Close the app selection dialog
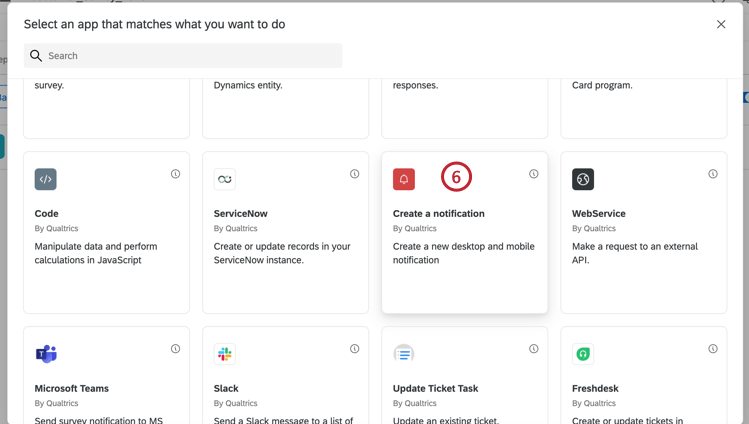This screenshot has width=749, height=424. tap(721, 24)
